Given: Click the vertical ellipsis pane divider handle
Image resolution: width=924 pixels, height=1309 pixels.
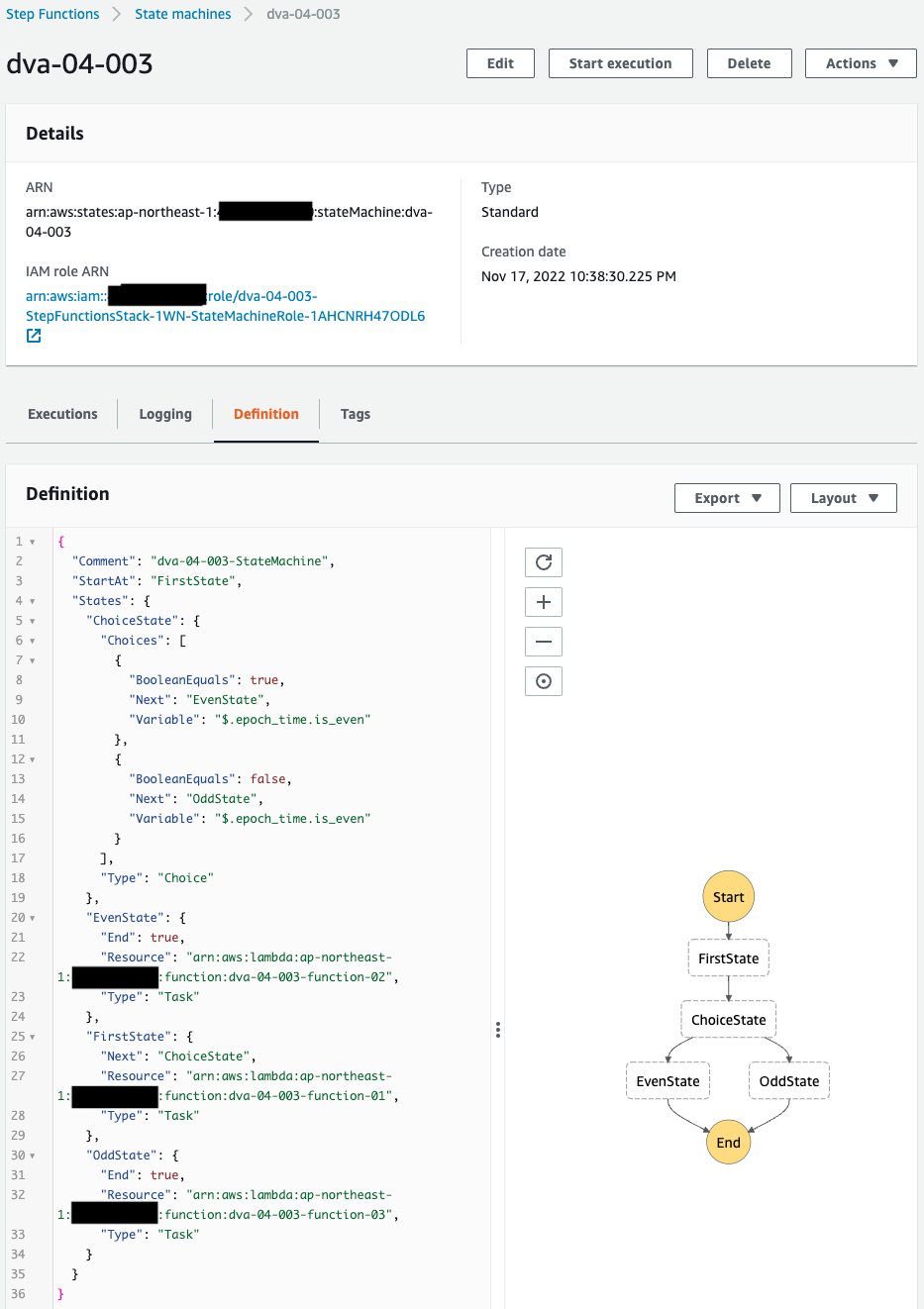Looking at the screenshot, I should pos(498,1030).
